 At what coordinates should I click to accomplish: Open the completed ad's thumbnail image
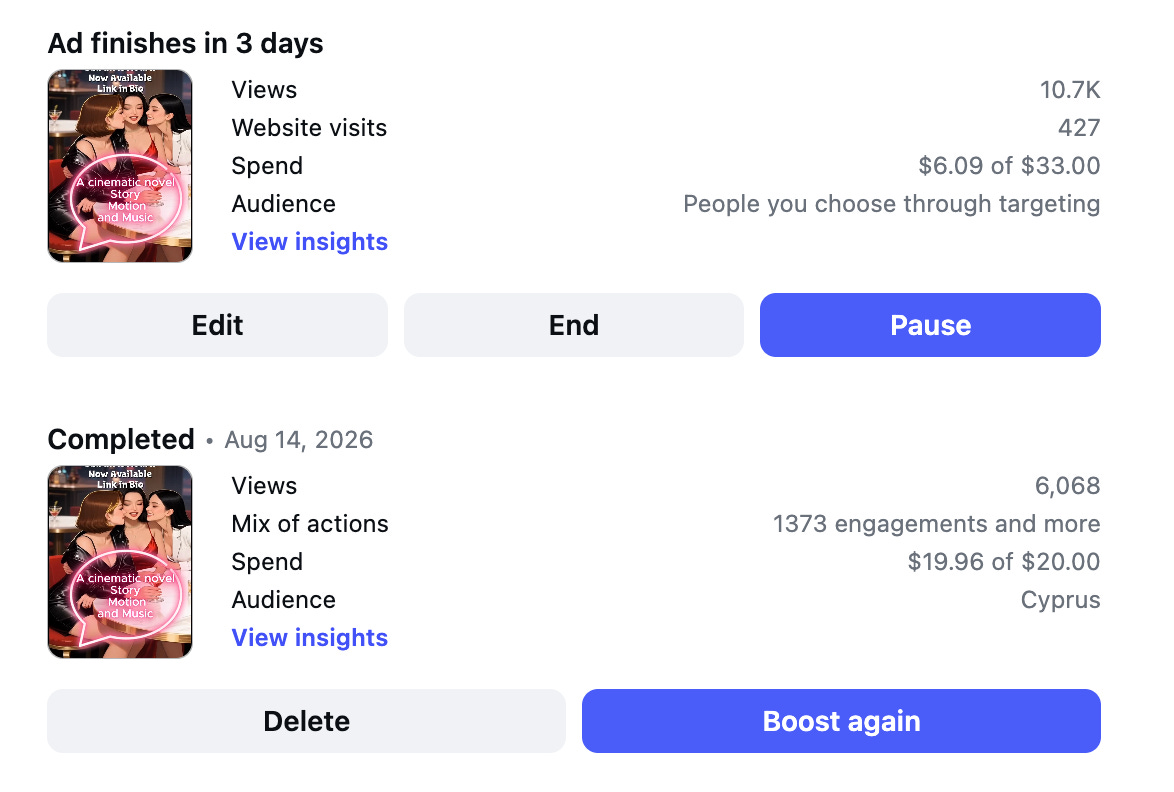pyautogui.click(x=120, y=562)
